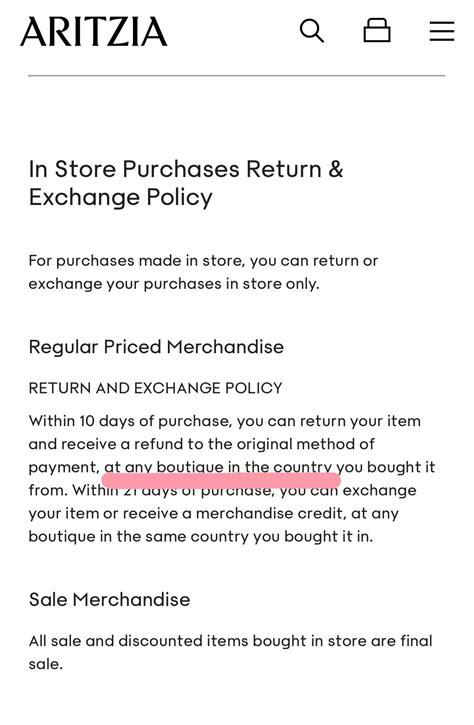
Task: Click the final word 'sale.' at the bottom
Action: [45, 664]
